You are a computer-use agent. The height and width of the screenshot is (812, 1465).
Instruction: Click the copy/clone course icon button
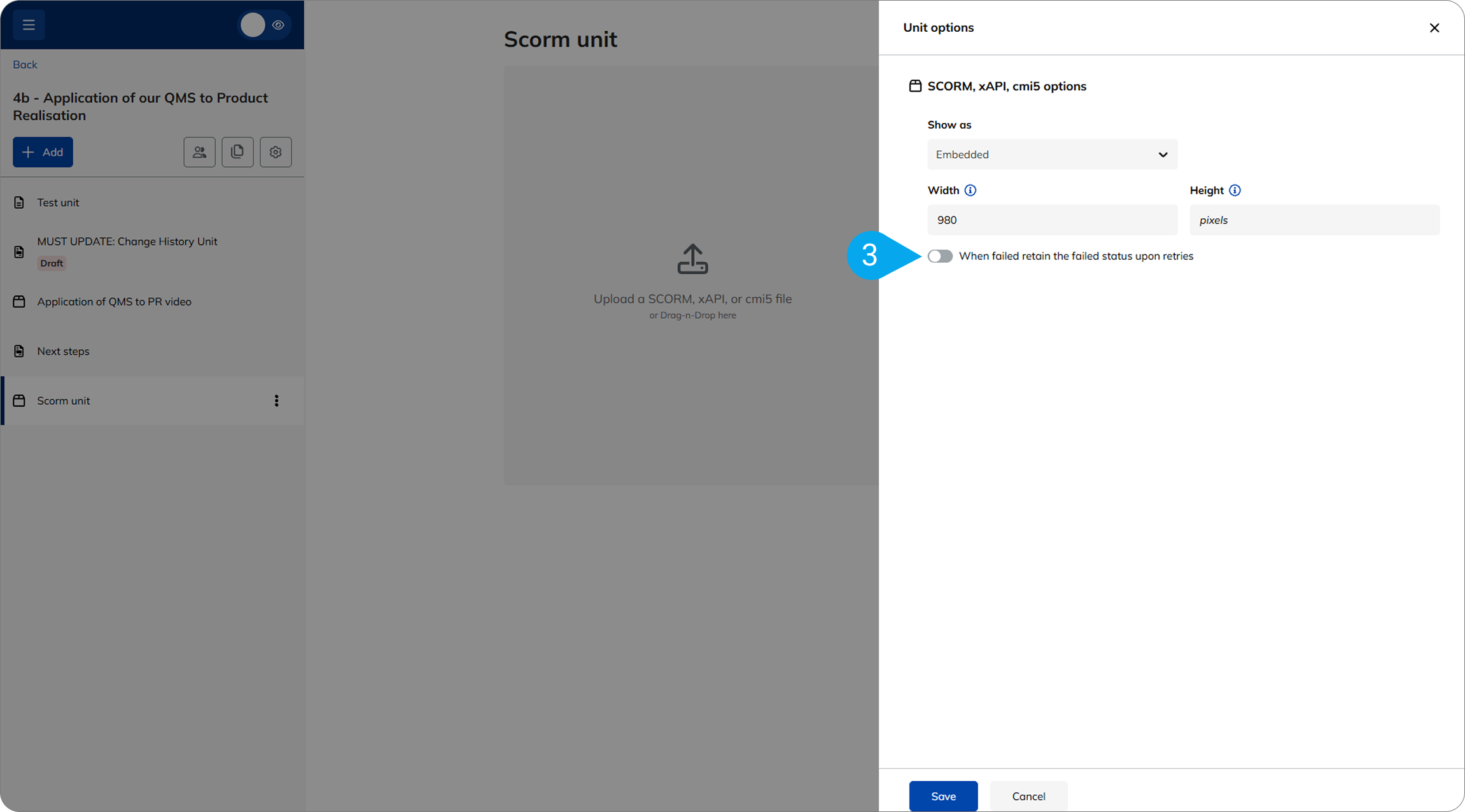click(237, 152)
